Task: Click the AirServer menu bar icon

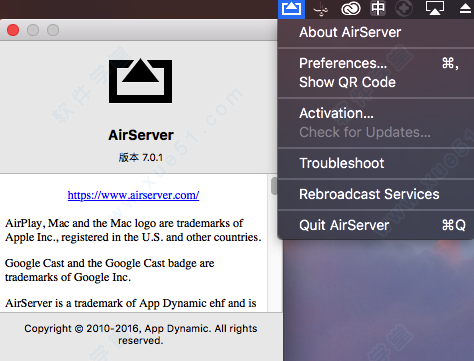Action: [x=291, y=8]
